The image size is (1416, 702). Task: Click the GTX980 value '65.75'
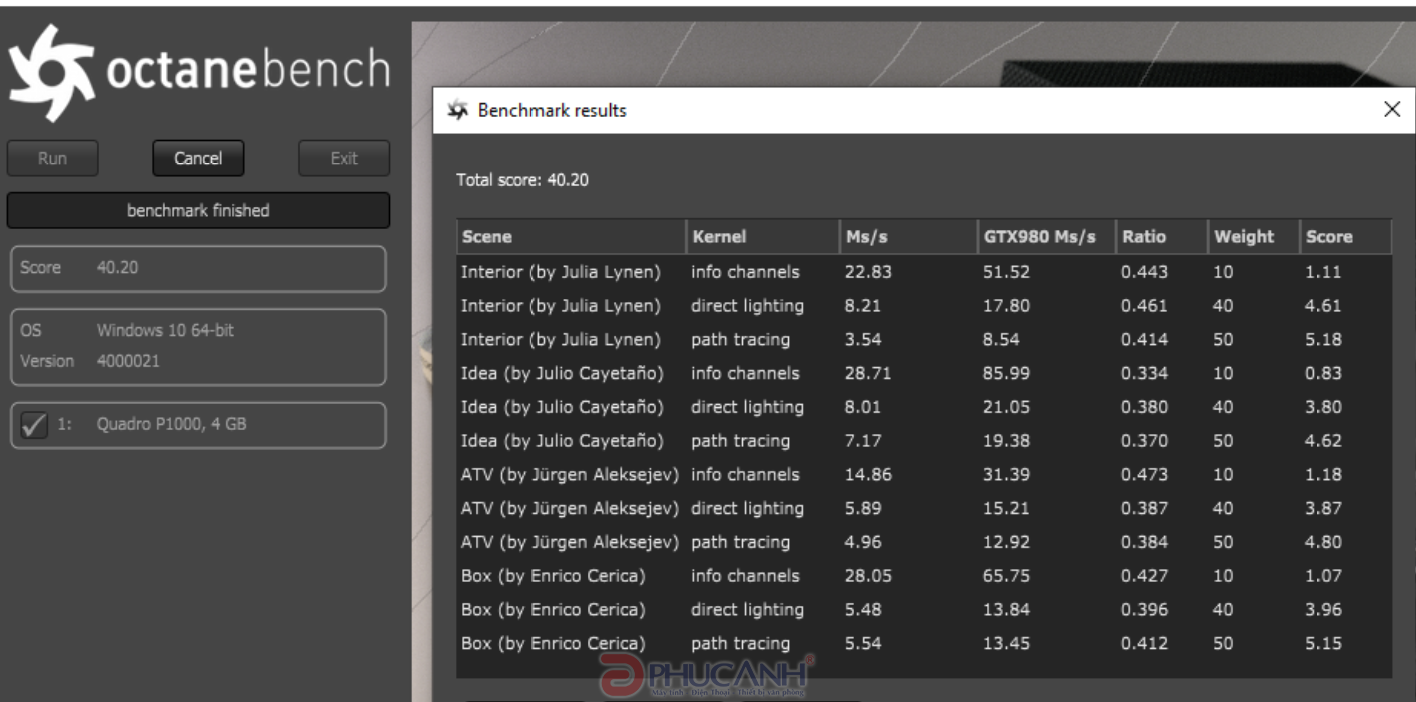(x=1006, y=576)
